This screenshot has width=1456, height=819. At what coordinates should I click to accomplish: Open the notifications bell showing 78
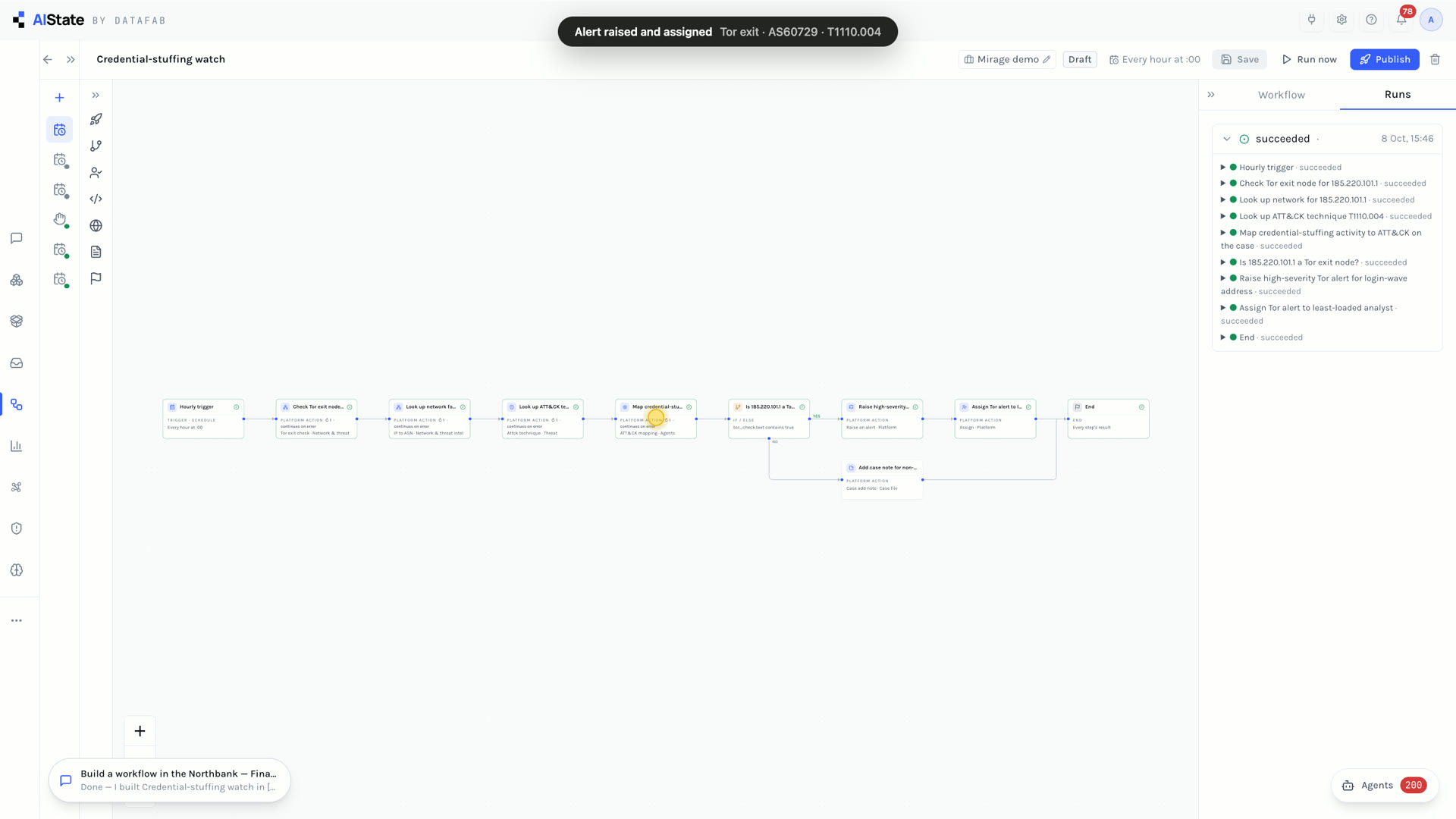(x=1401, y=20)
